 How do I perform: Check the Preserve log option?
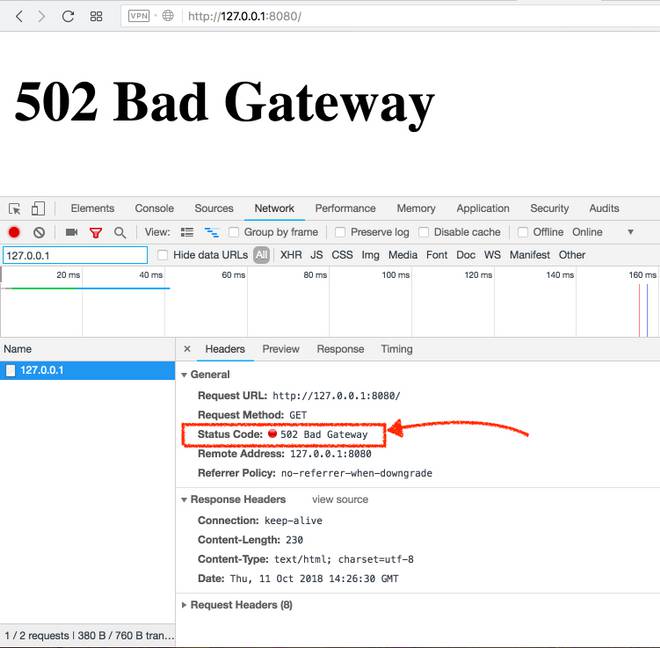pyautogui.click(x=340, y=232)
